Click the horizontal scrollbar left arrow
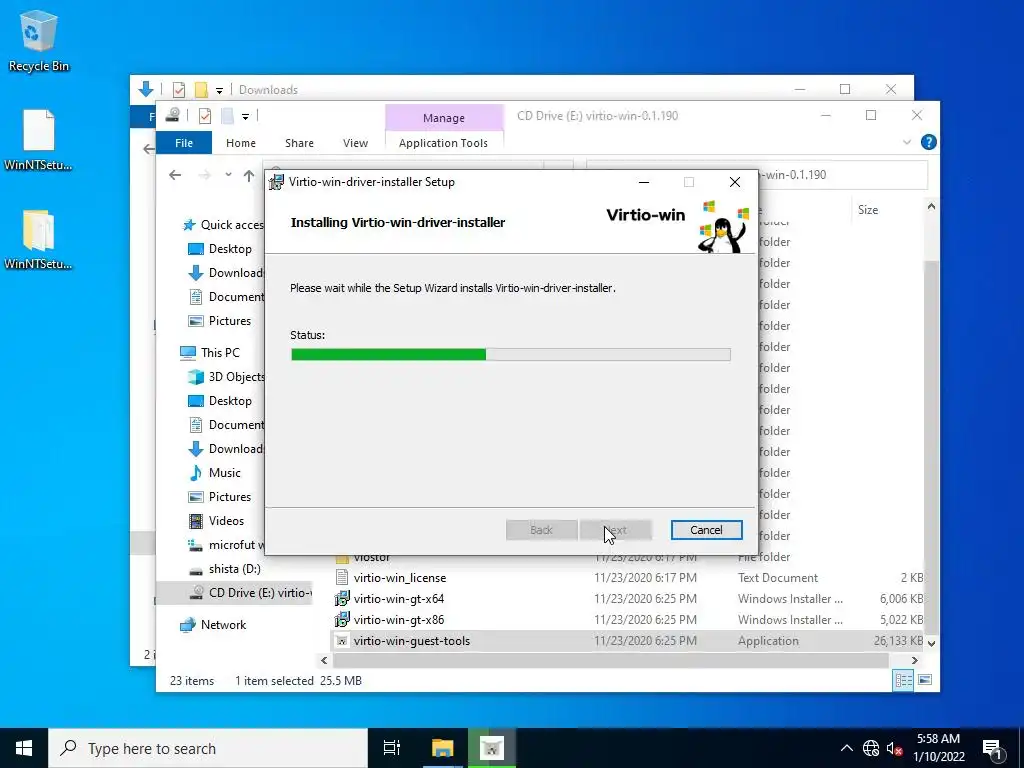 (325, 661)
